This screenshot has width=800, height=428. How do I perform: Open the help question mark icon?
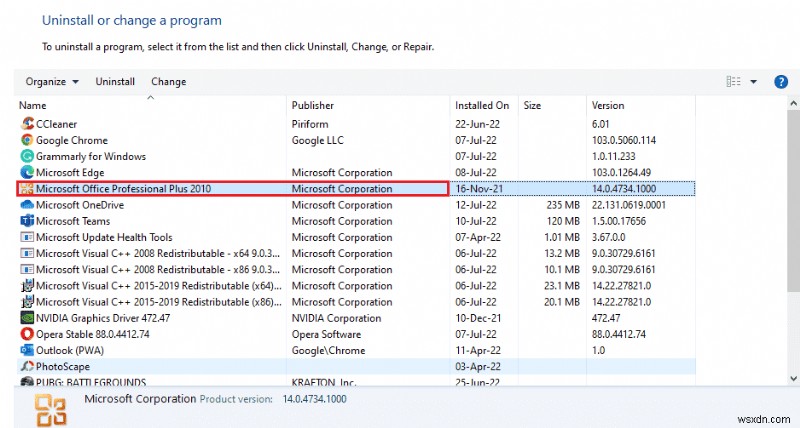[x=782, y=81]
